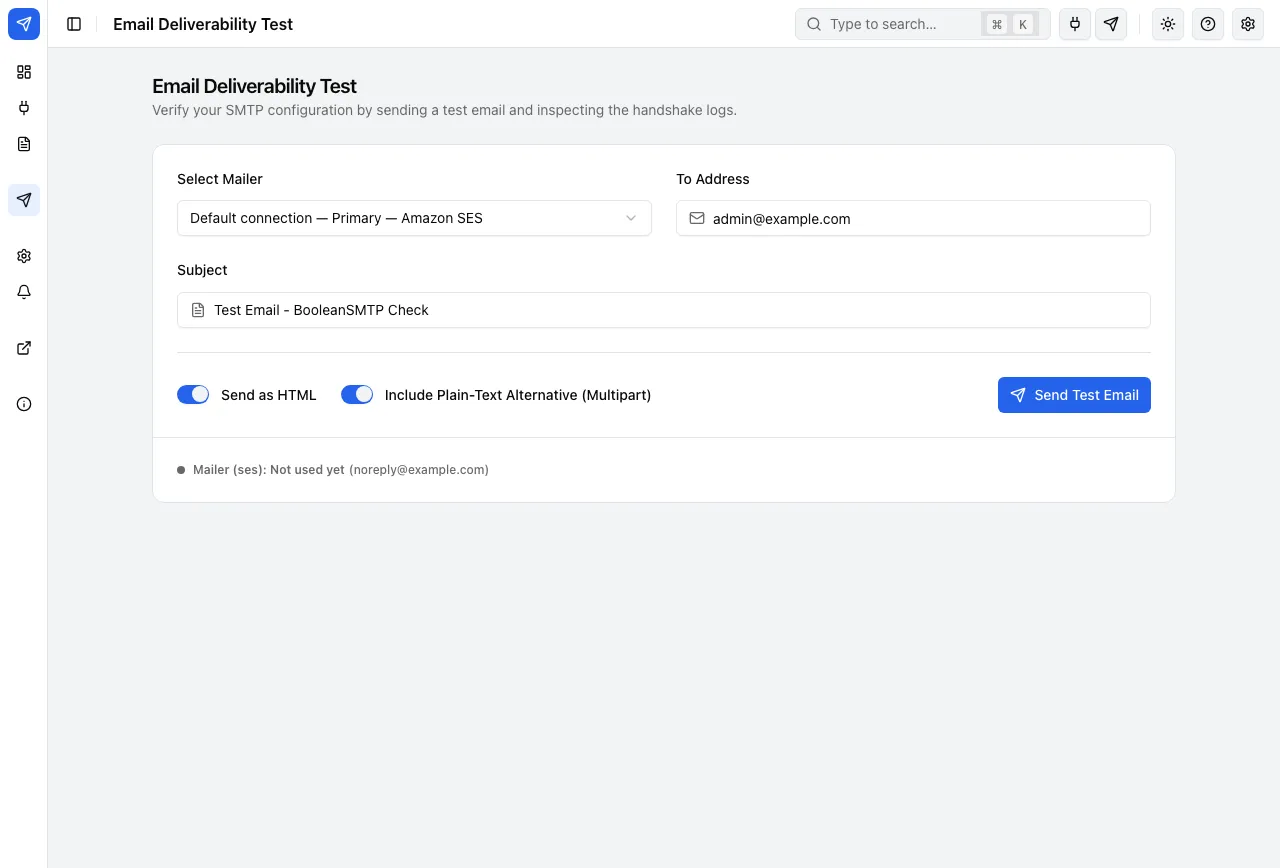The height and width of the screenshot is (868, 1280).
Task: Open the plug connections icon in sidebar
Action: pyautogui.click(x=24, y=108)
